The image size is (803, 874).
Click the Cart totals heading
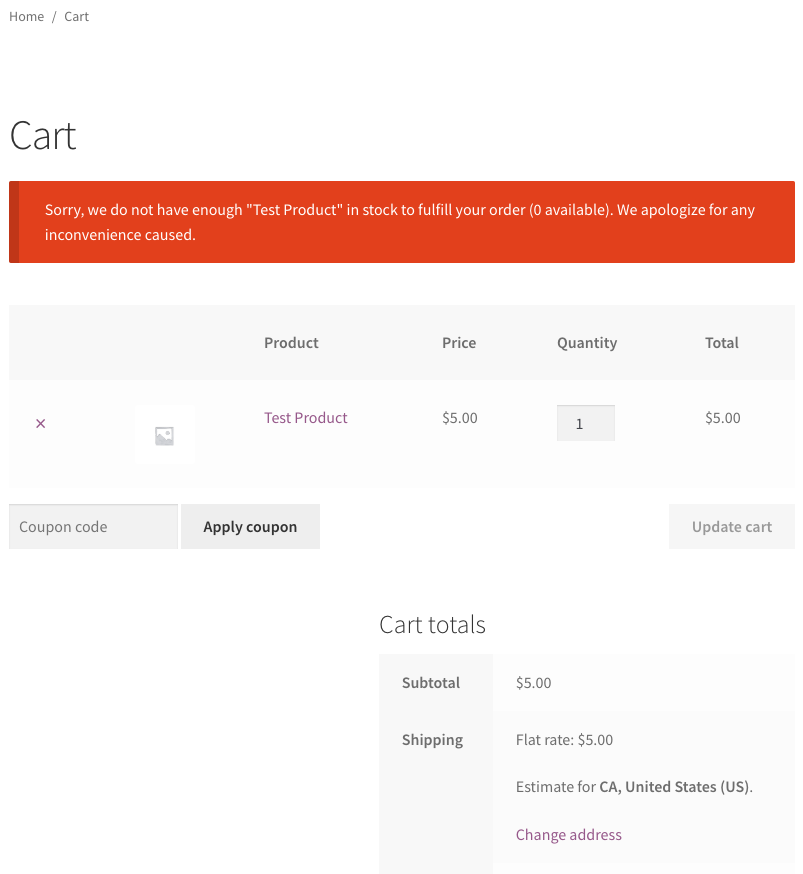(432, 624)
